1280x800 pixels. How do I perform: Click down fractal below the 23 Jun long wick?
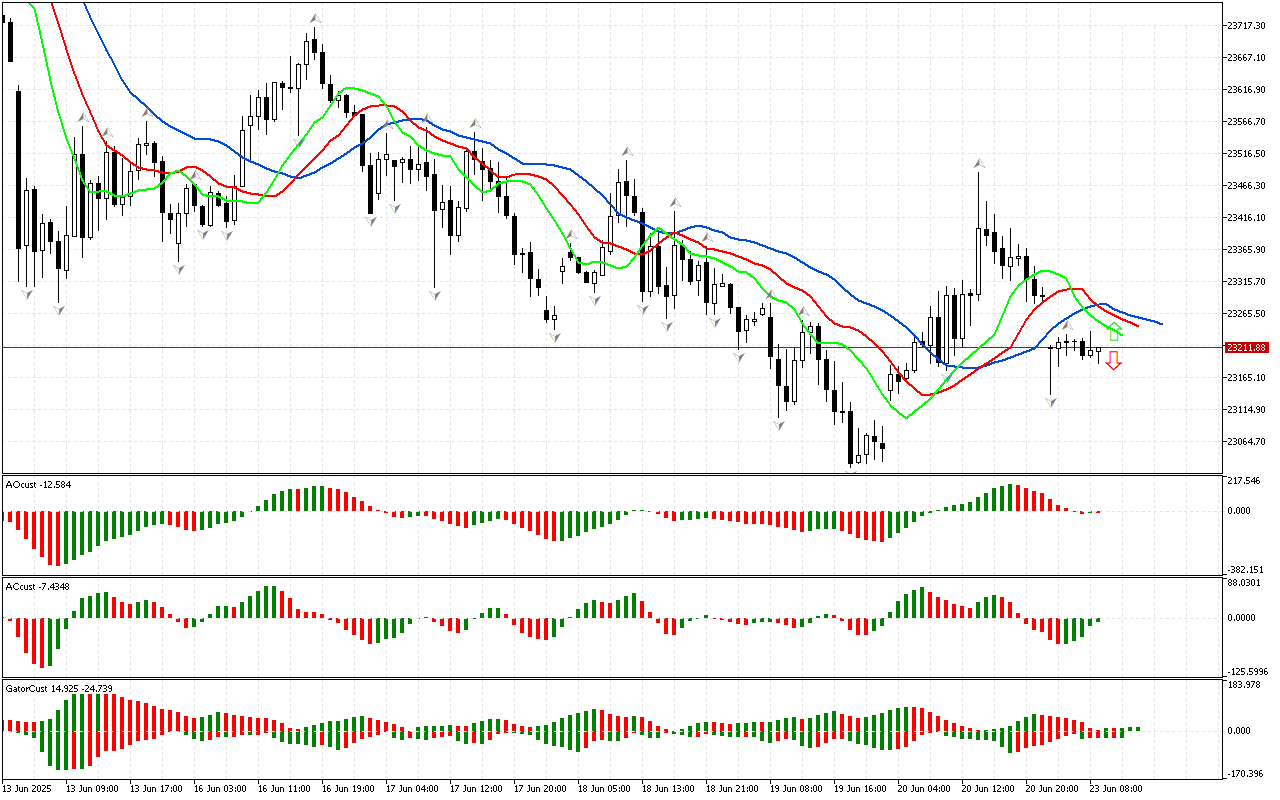click(1051, 402)
